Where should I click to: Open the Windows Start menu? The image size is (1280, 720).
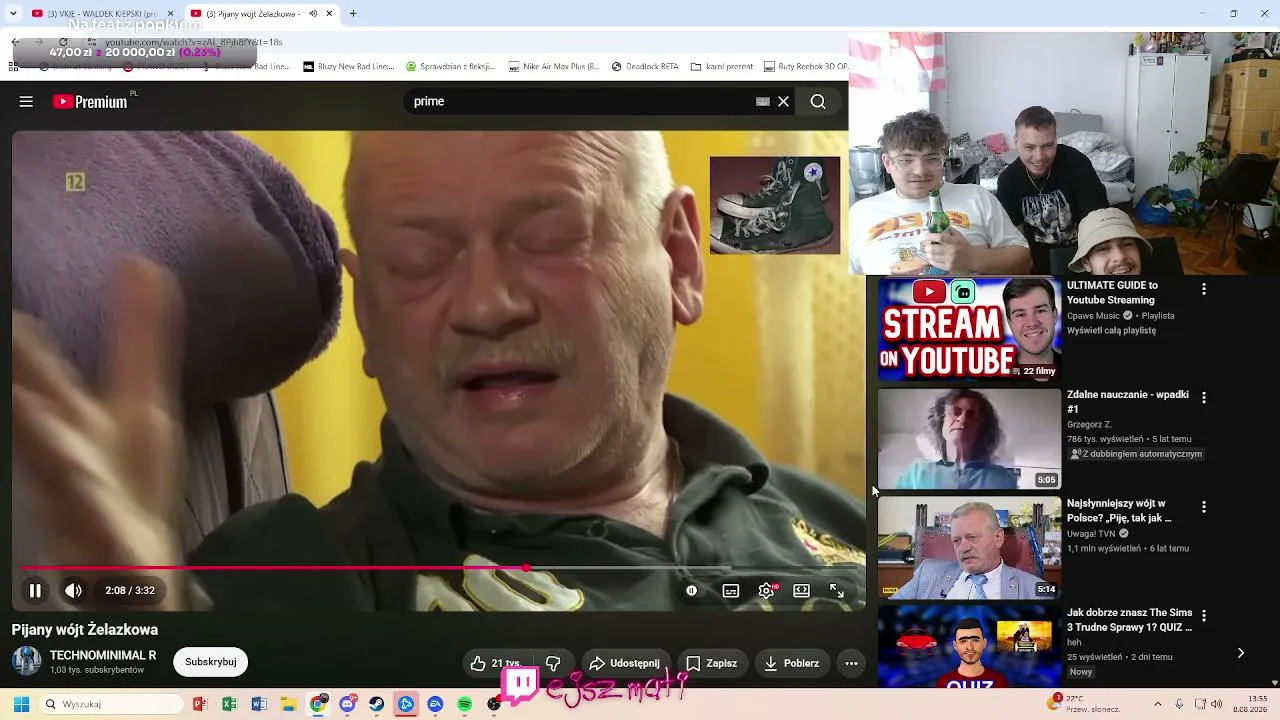click(x=21, y=704)
